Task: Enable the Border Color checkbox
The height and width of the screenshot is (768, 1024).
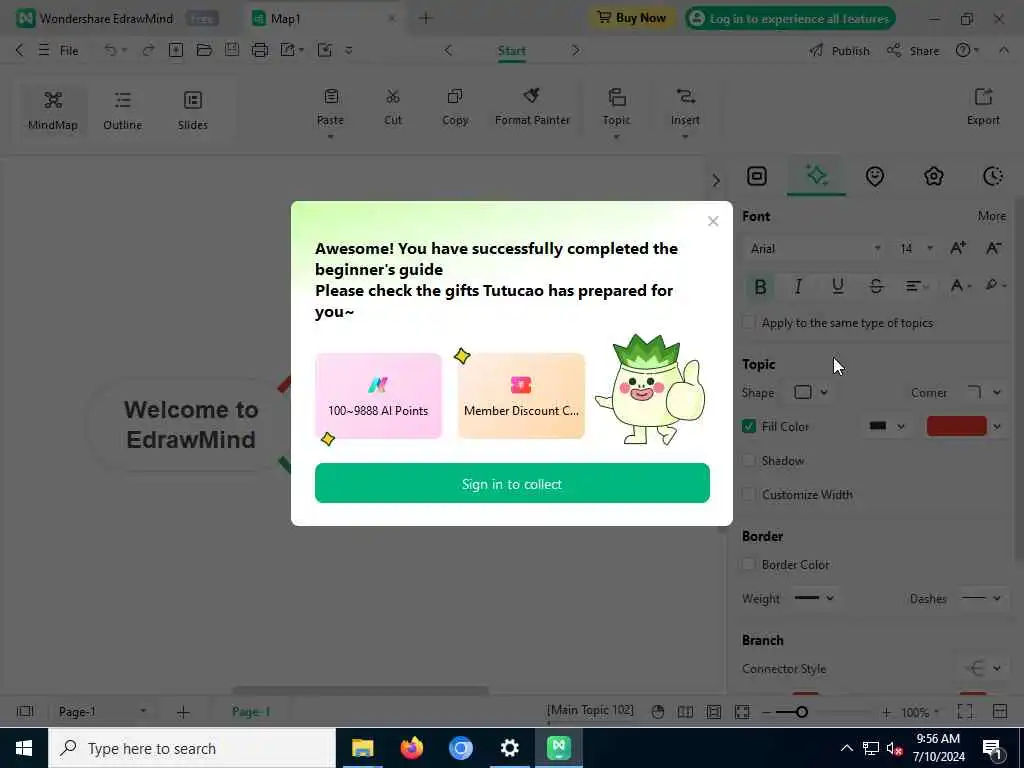Action: 749,564
